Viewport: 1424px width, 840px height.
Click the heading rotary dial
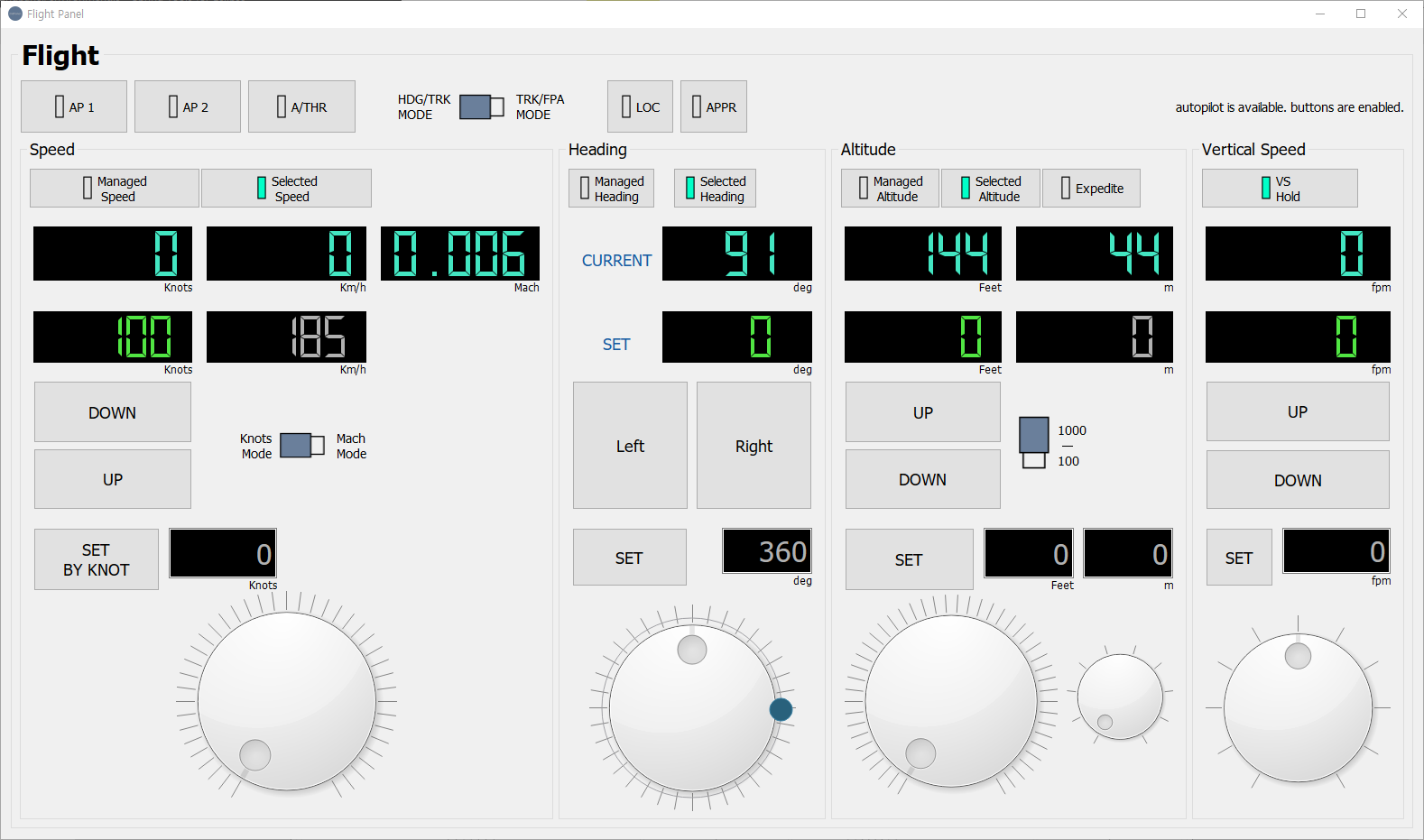[692, 707]
